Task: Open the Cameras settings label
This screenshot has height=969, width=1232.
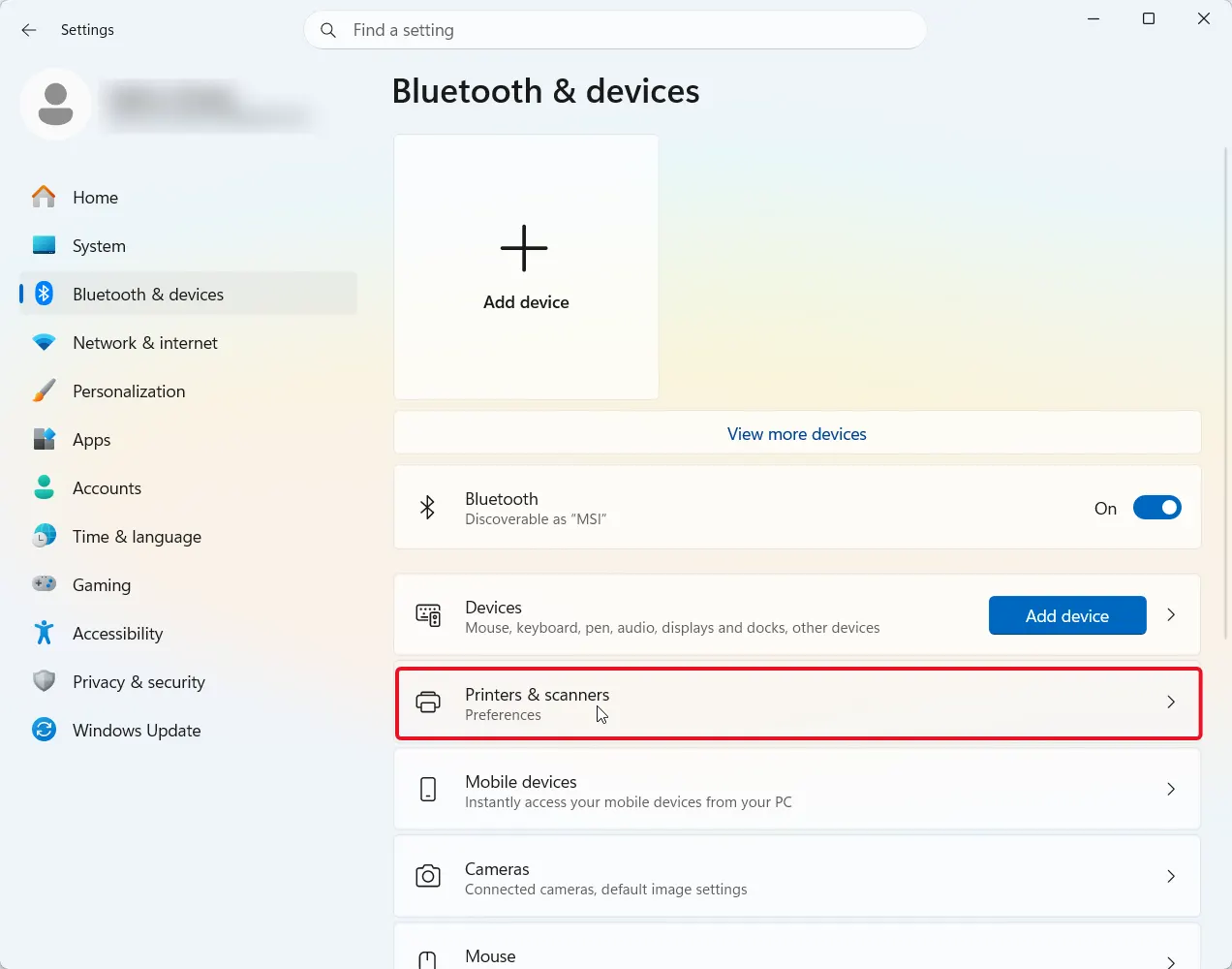Action: [497, 869]
